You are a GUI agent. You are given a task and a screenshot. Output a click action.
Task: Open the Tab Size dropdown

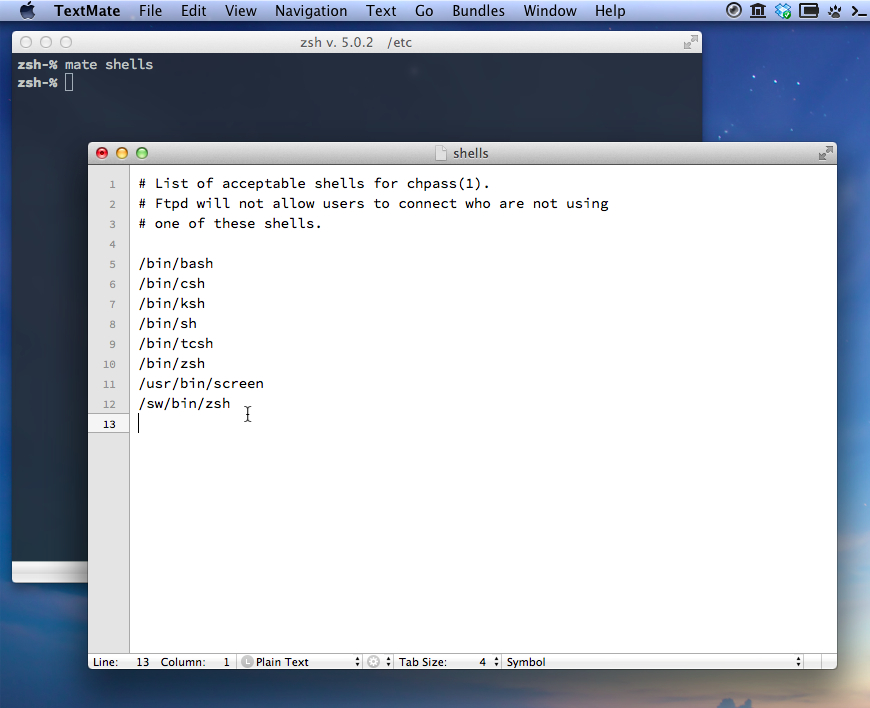(449, 661)
